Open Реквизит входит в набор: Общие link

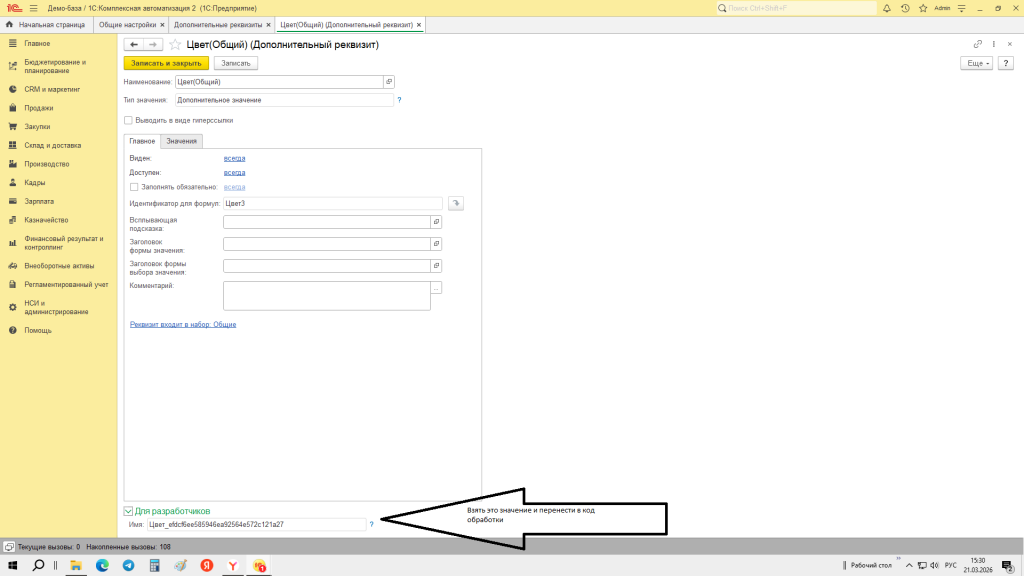pos(183,325)
